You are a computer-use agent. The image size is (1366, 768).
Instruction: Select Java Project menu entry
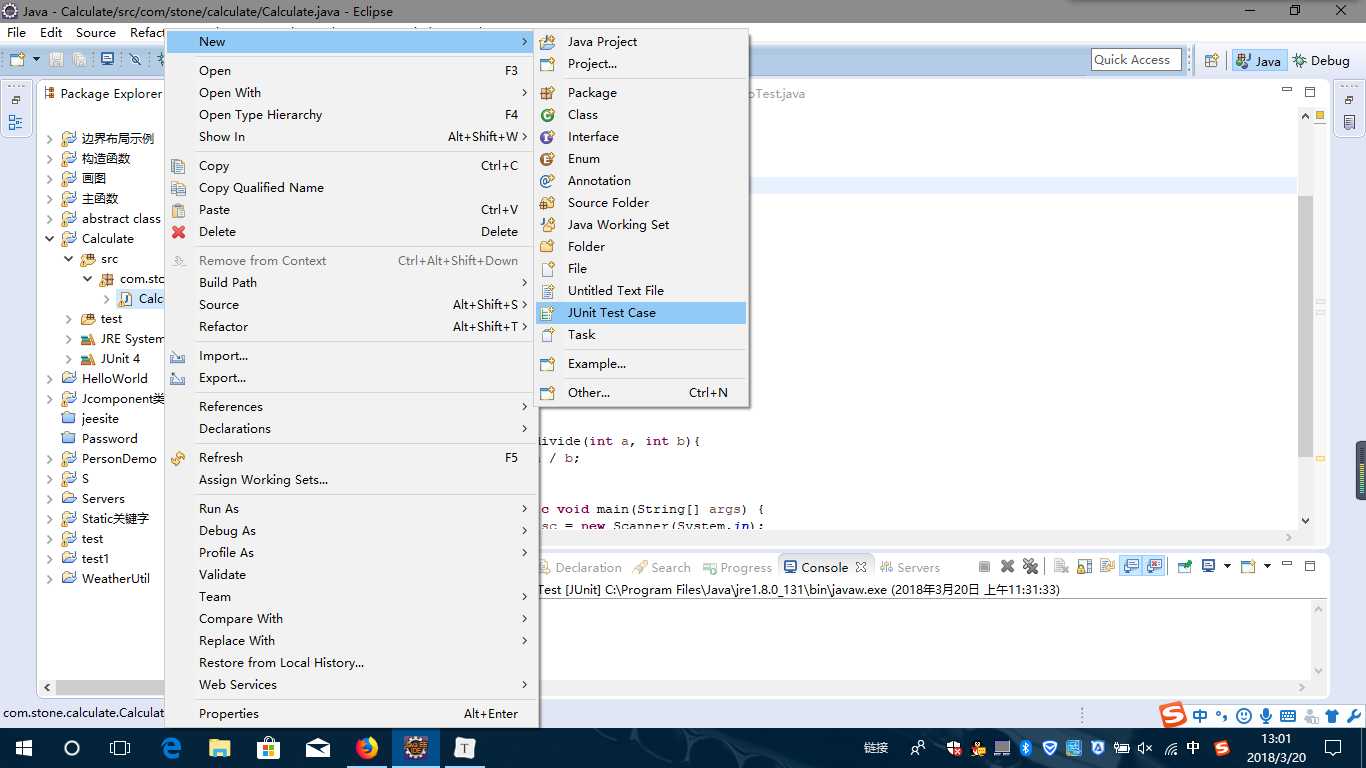pos(641,42)
